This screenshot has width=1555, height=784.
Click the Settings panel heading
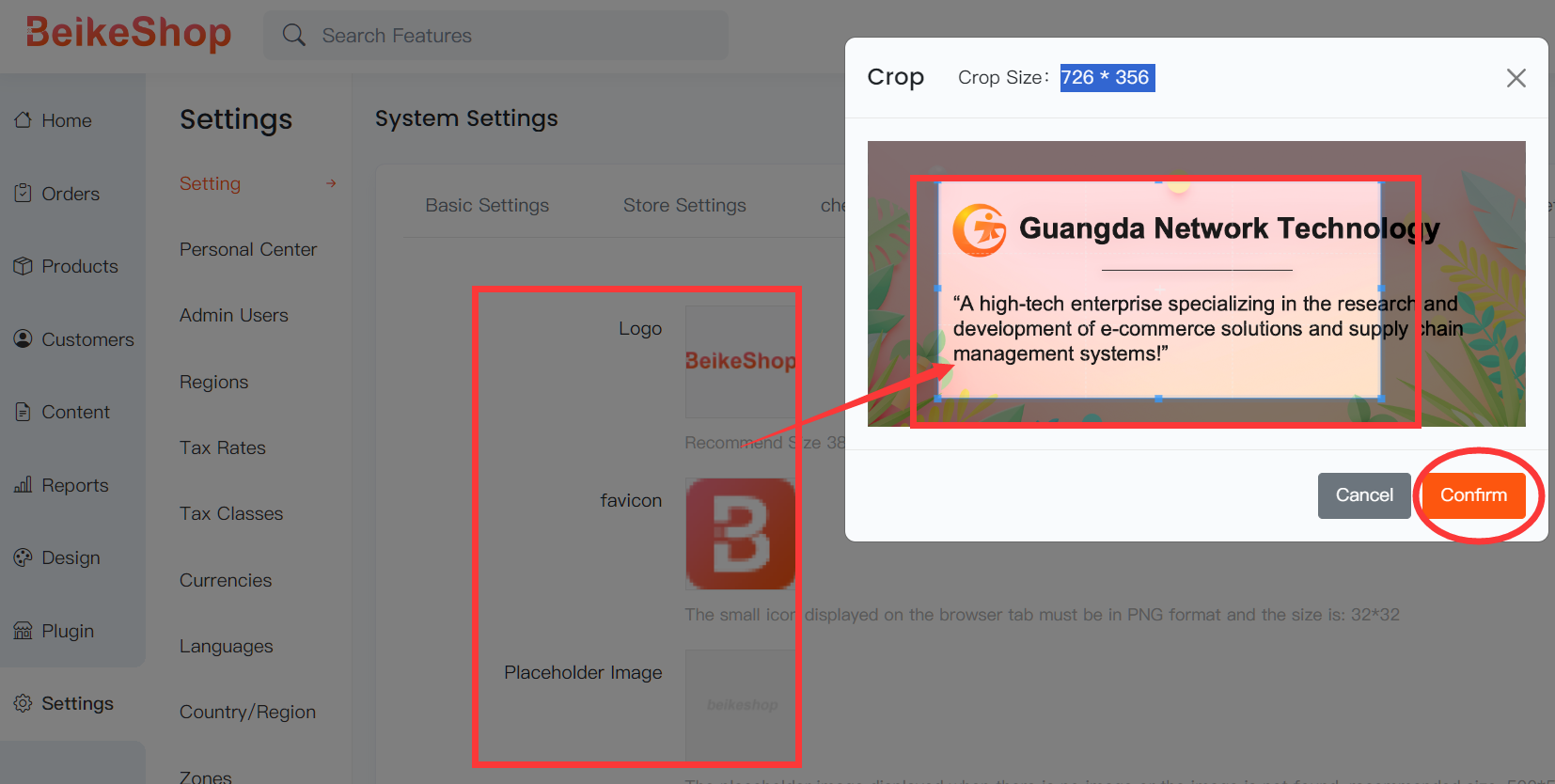click(x=236, y=119)
